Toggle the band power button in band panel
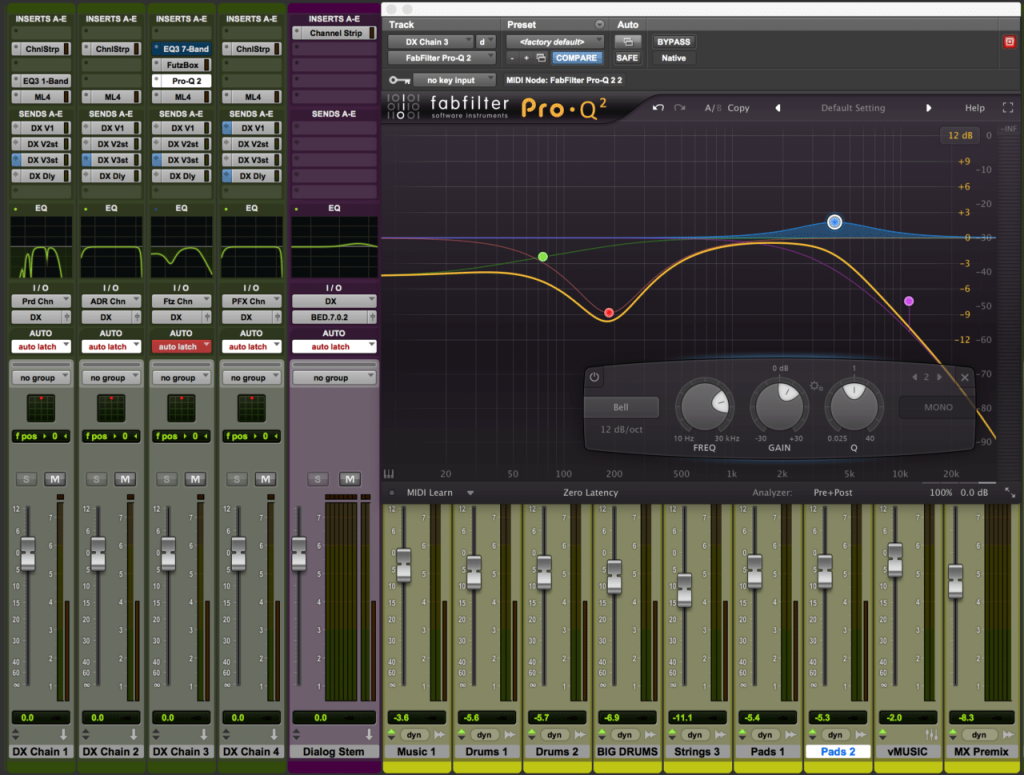The image size is (1024, 775). 594,377
